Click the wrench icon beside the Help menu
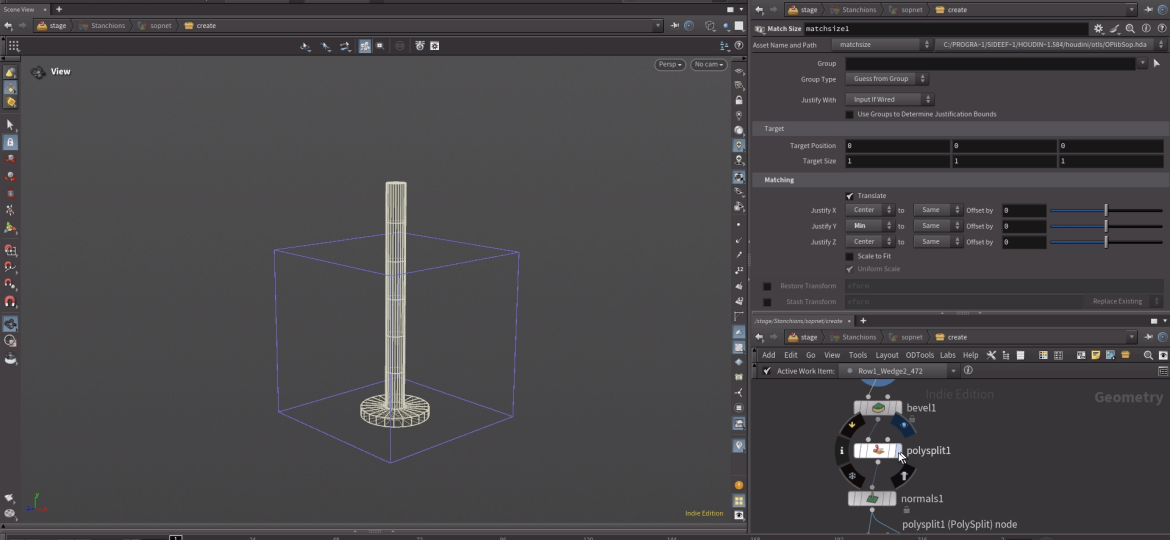The image size is (1170, 540). pyautogui.click(x=991, y=355)
